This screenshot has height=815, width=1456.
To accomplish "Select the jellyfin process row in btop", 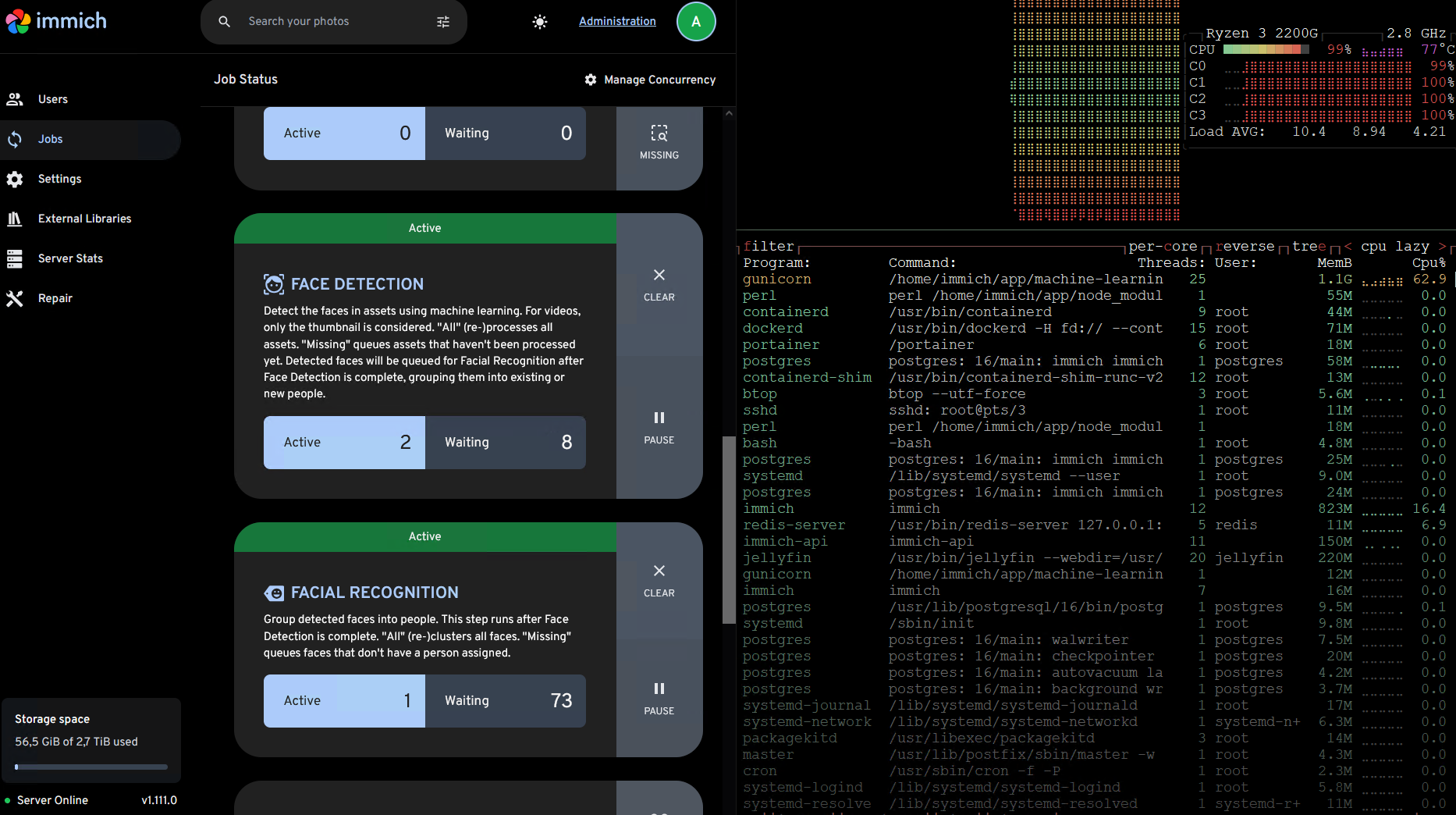I will pyautogui.click(x=1095, y=557).
